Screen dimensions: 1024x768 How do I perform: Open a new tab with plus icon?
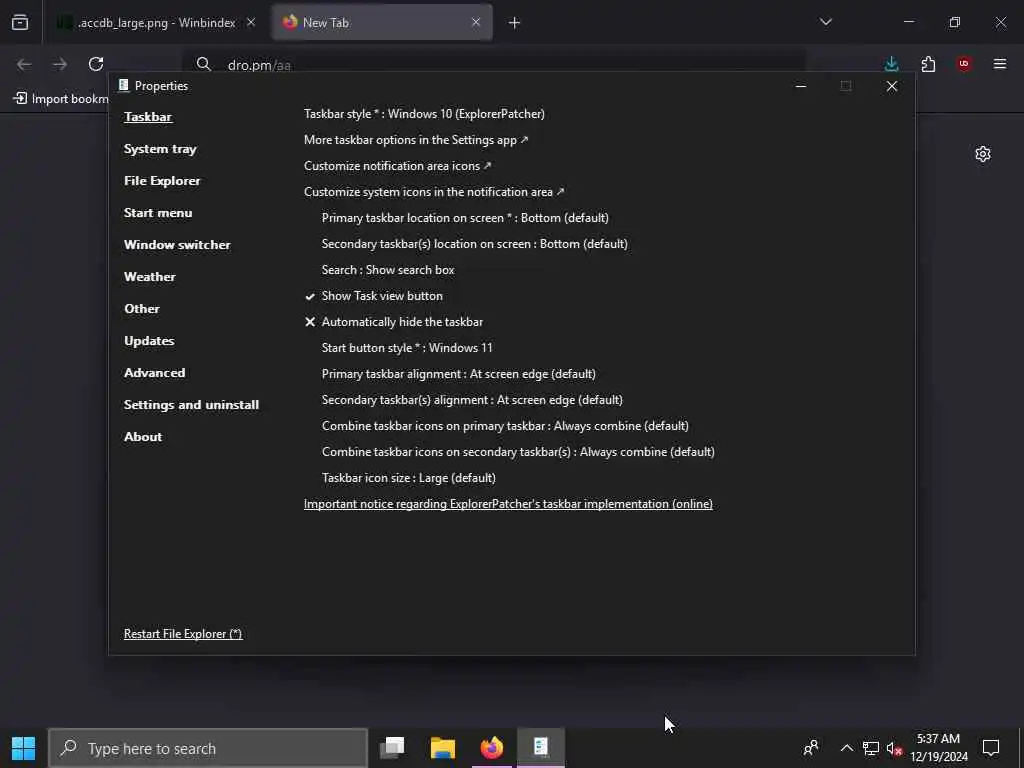pos(514,23)
